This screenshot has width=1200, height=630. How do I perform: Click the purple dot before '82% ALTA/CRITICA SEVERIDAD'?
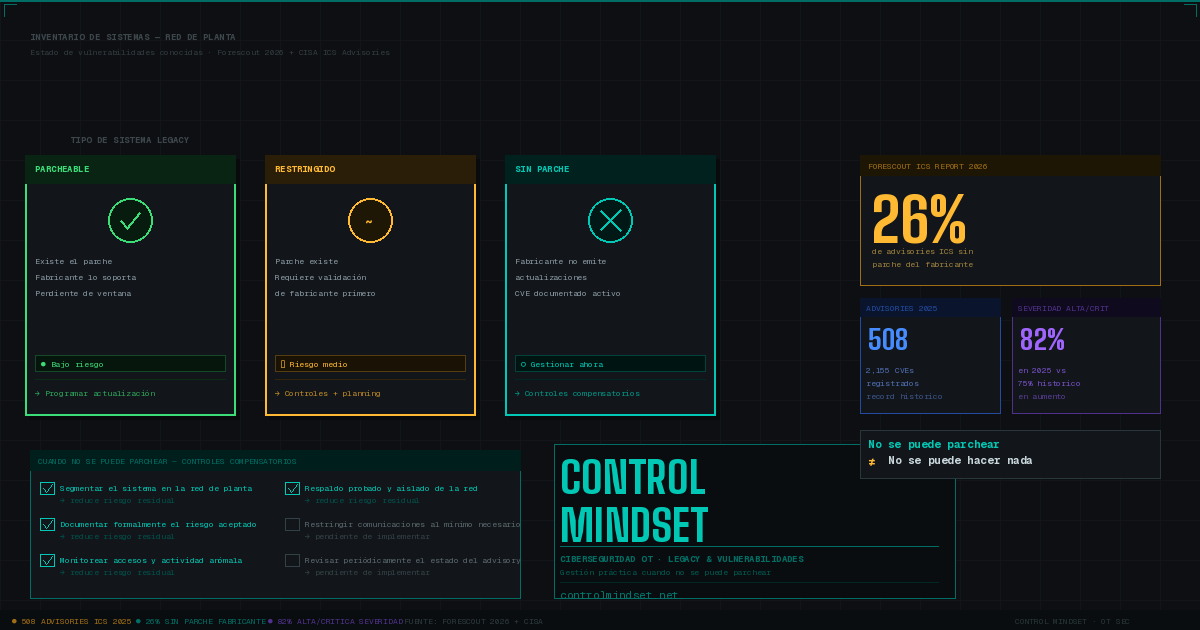pos(270,621)
